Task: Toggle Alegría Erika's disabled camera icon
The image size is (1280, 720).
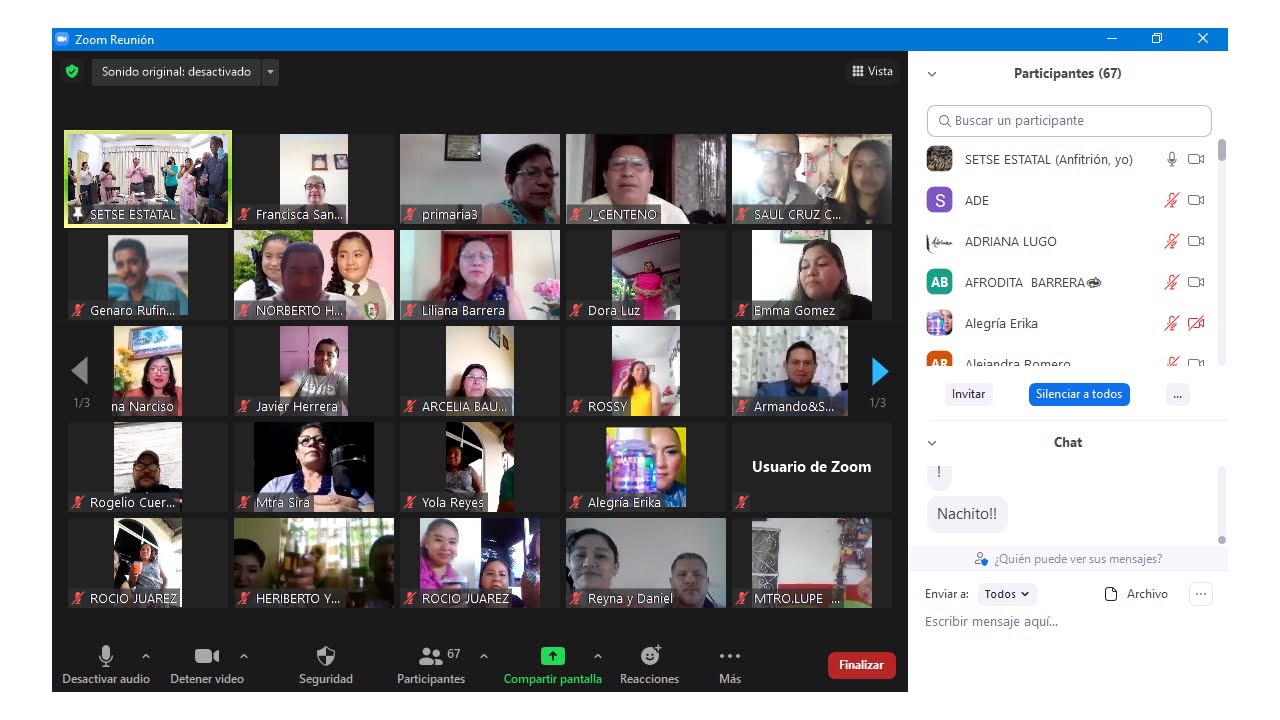Action: click(1196, 323)
